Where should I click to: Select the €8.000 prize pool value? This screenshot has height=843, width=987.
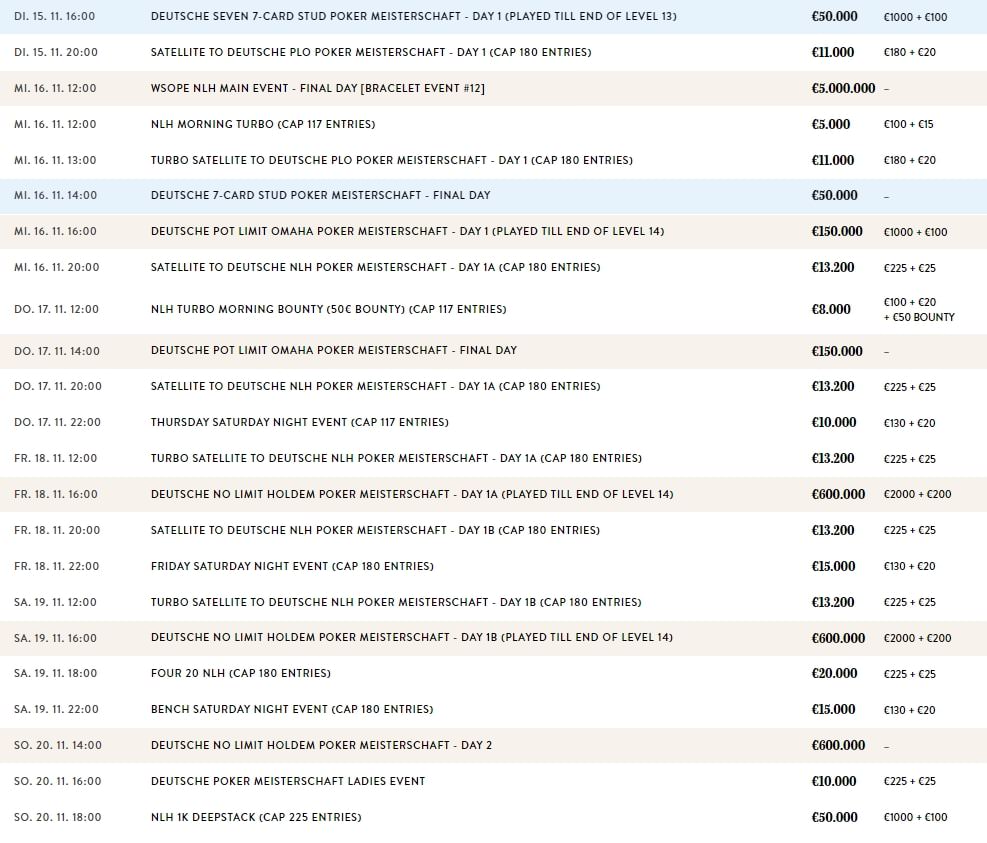pyautogui.click(x=831, y=309)
